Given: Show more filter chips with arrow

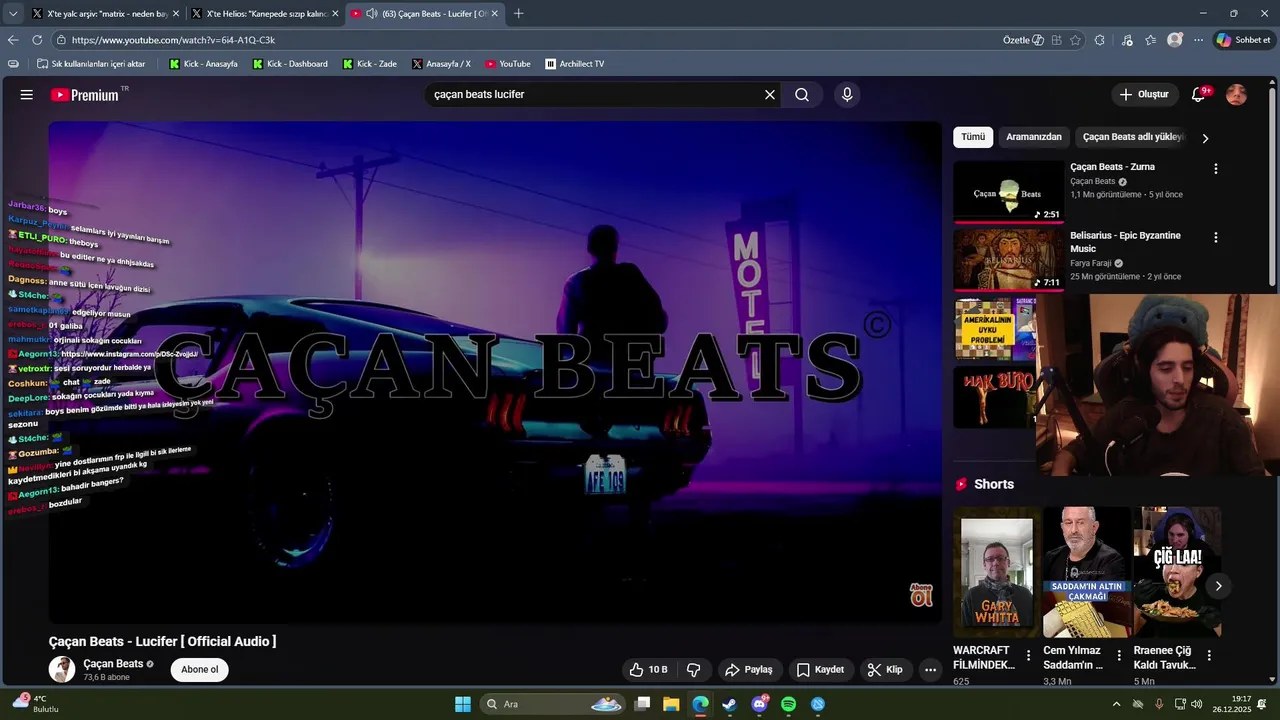Looking at the screenshot, I should pyautogui.click(x=1205, y=138).
